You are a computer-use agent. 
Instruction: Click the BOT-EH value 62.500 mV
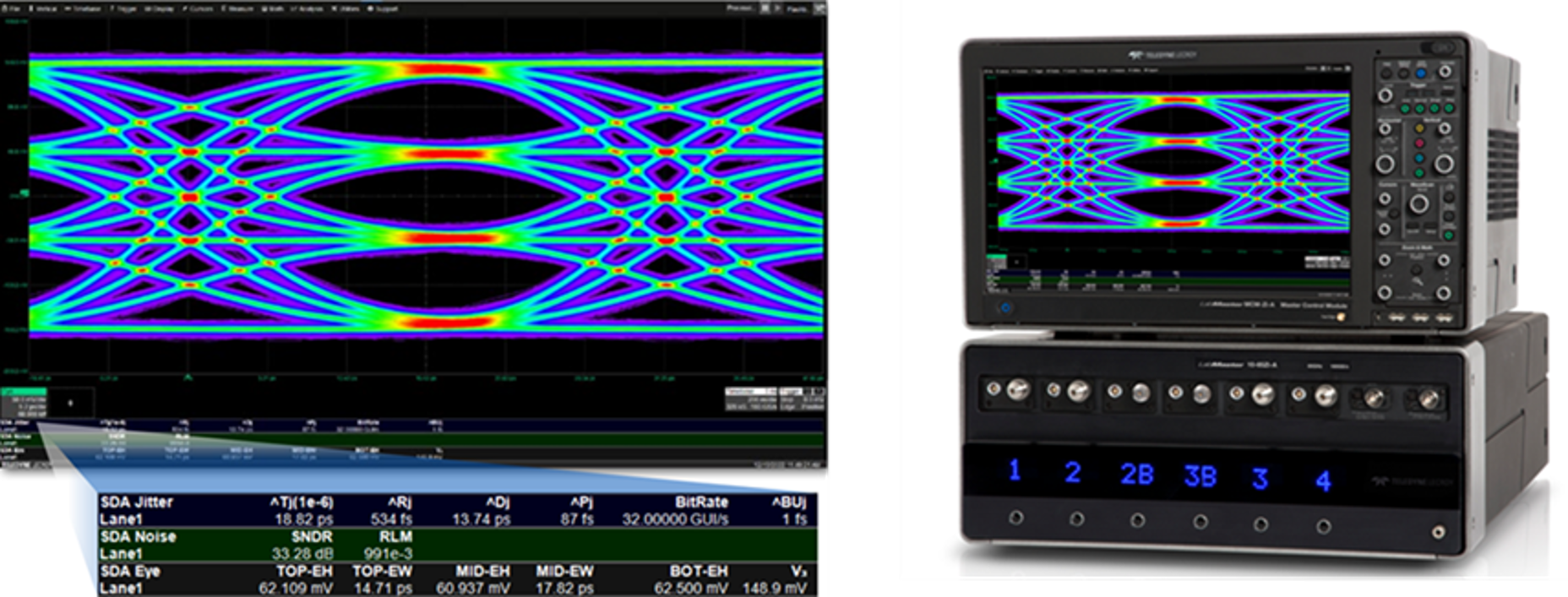(691, 589)
